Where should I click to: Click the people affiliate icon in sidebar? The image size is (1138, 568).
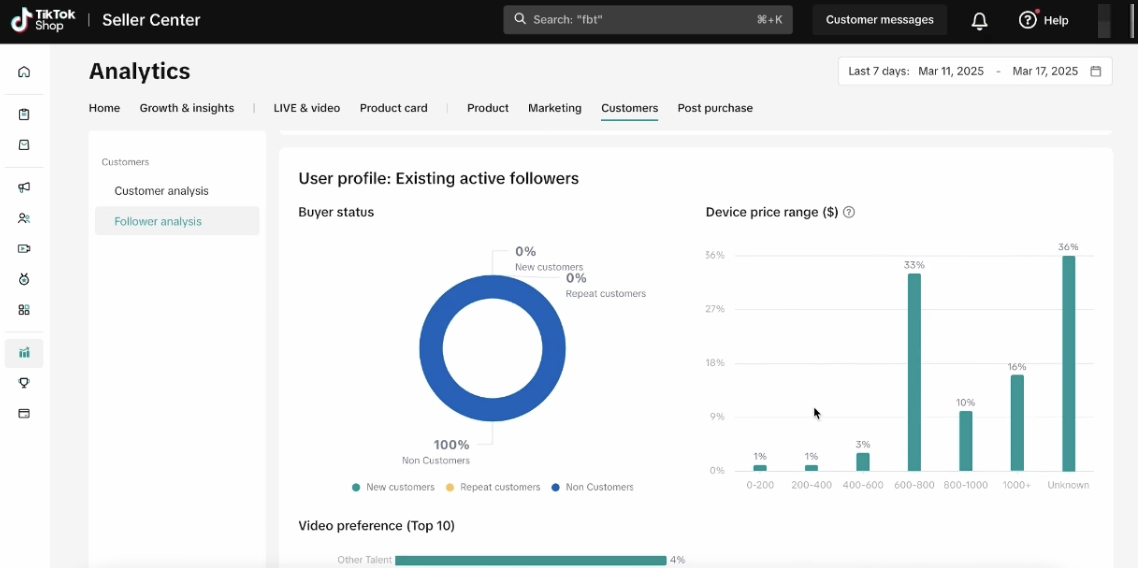(24, 218)
